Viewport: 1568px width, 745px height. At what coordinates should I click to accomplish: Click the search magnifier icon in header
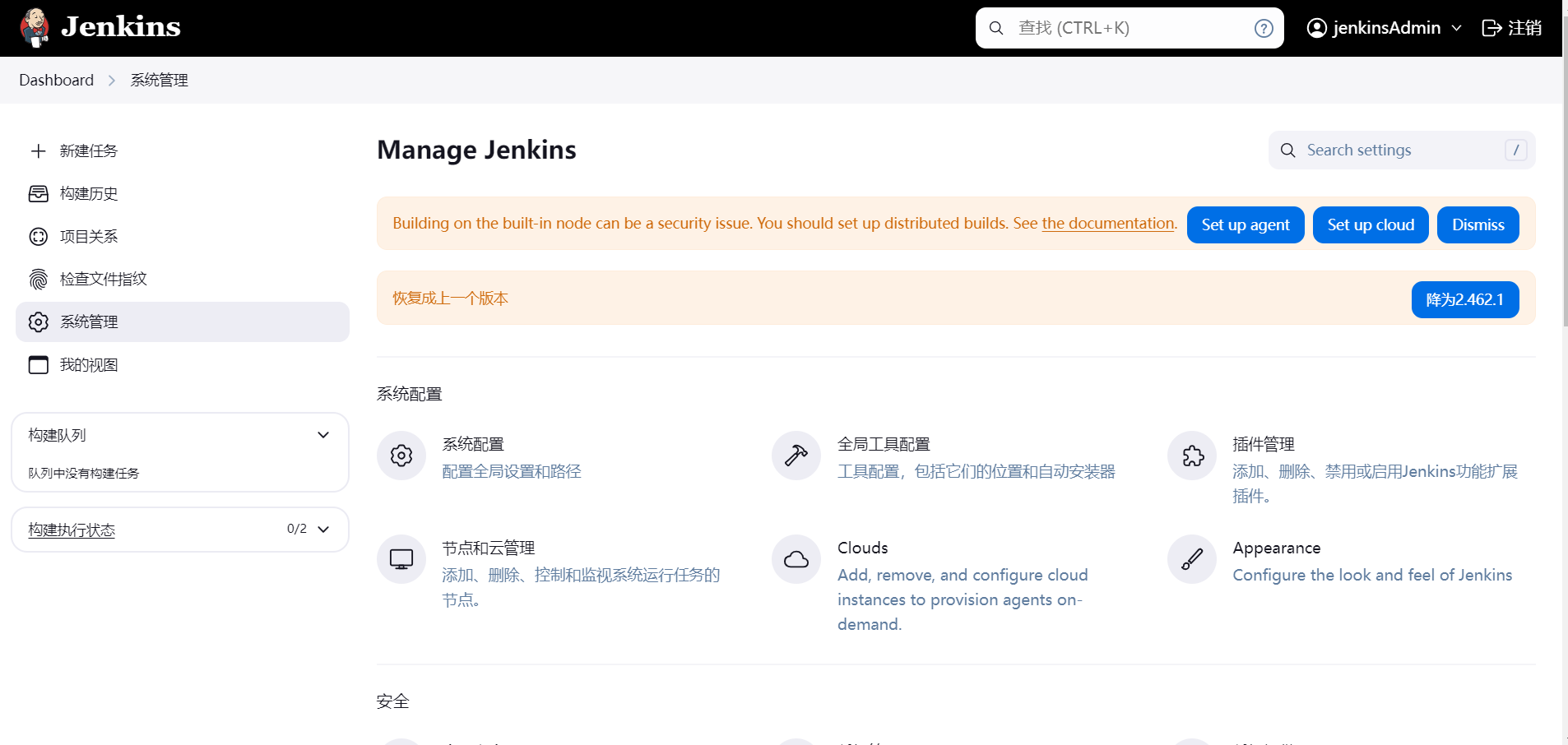tap(996, 28)
